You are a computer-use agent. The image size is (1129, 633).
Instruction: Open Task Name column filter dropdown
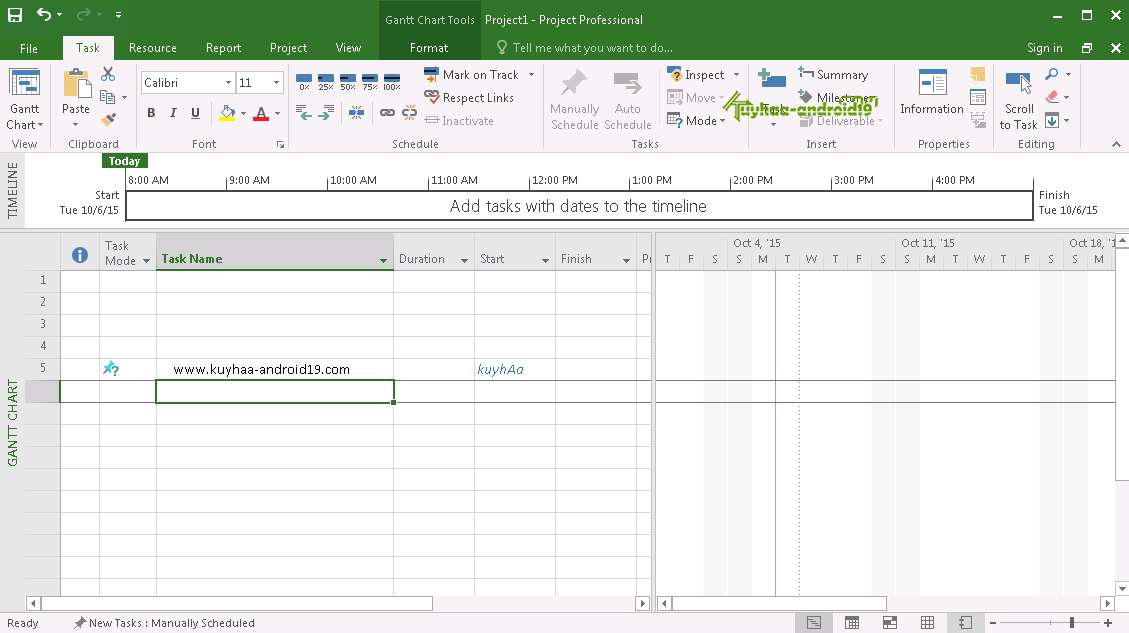383,261
